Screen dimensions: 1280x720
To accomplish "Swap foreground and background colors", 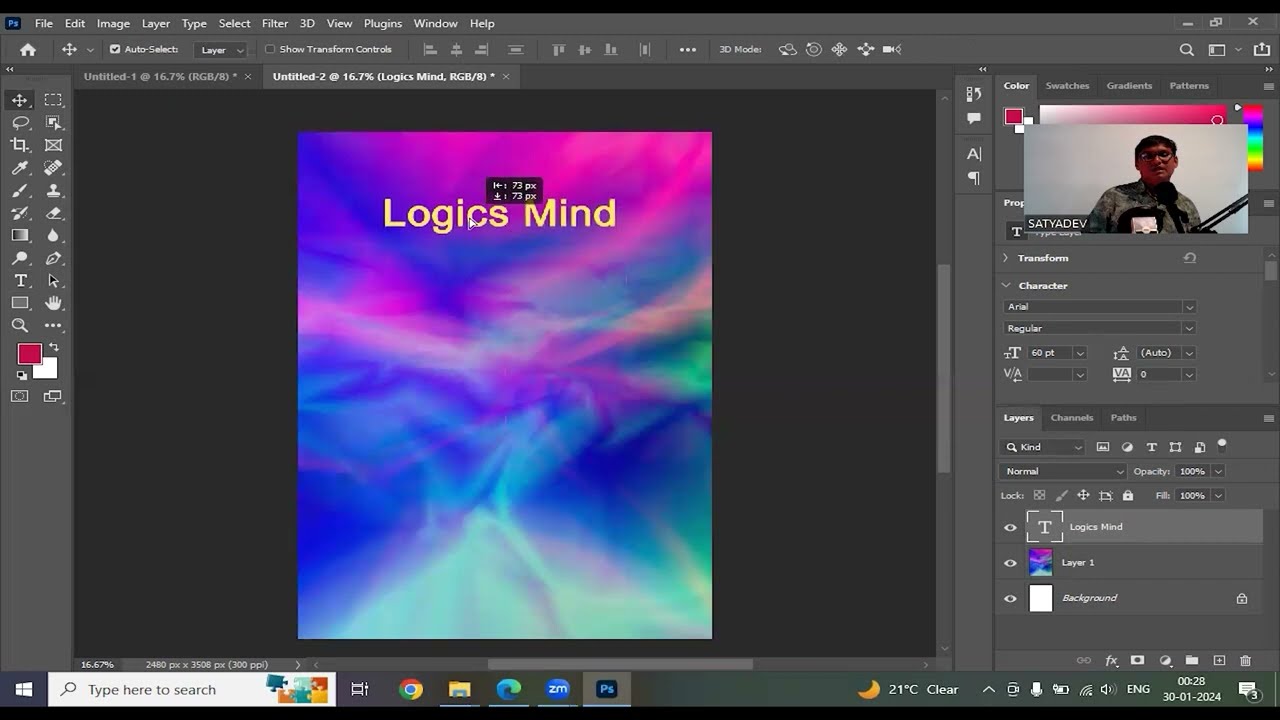I will click(x=54, y=347).
